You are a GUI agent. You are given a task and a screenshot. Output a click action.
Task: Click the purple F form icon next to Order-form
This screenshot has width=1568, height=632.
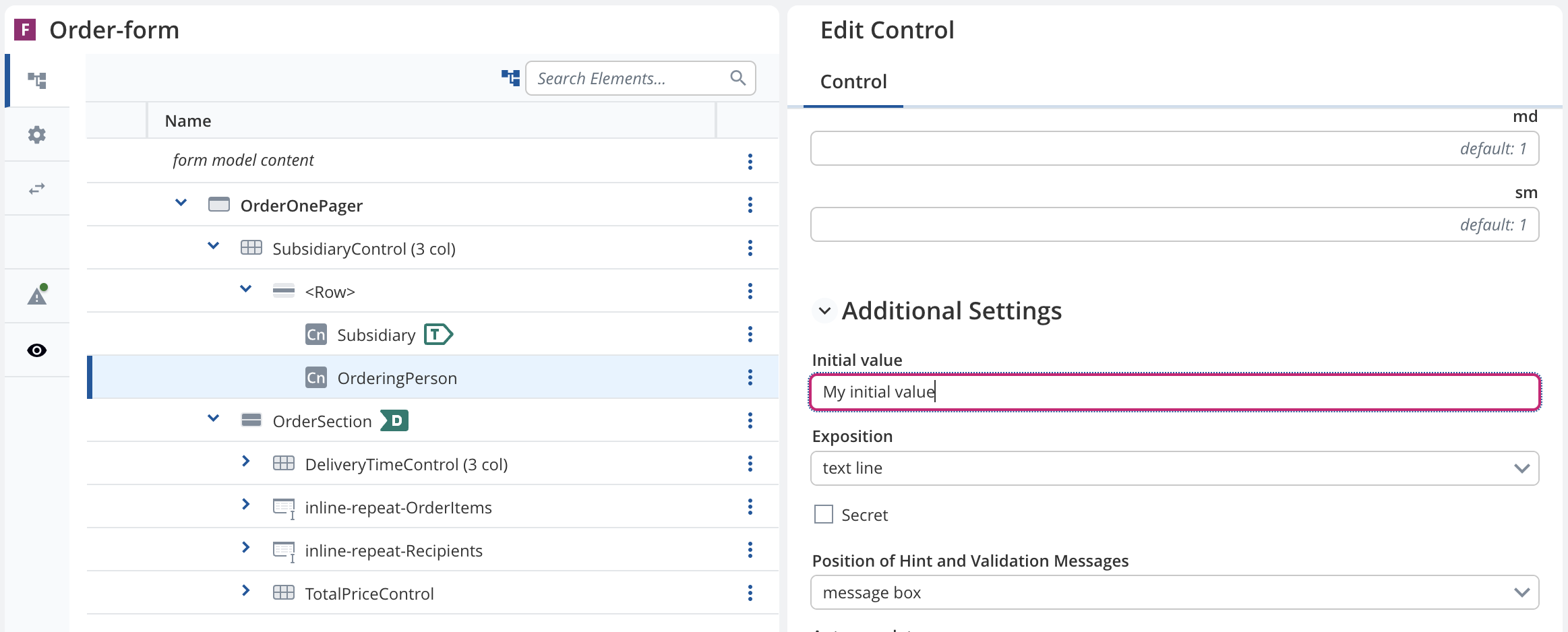click(25, 30)
